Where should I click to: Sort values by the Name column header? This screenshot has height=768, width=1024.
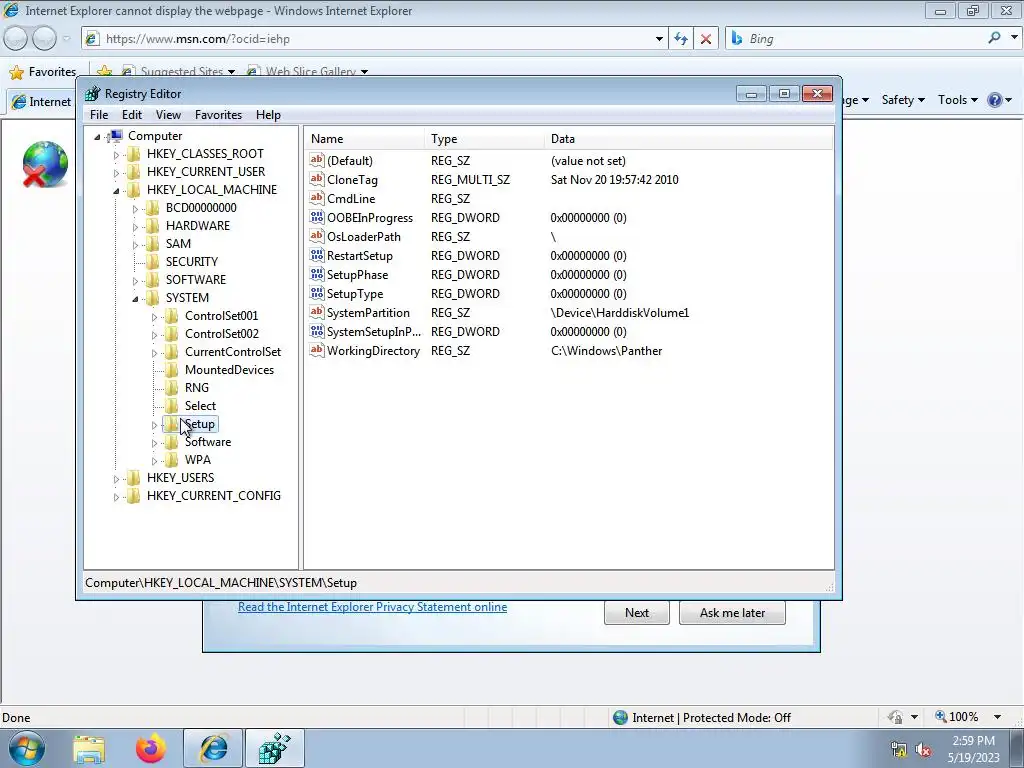point(364,139)
